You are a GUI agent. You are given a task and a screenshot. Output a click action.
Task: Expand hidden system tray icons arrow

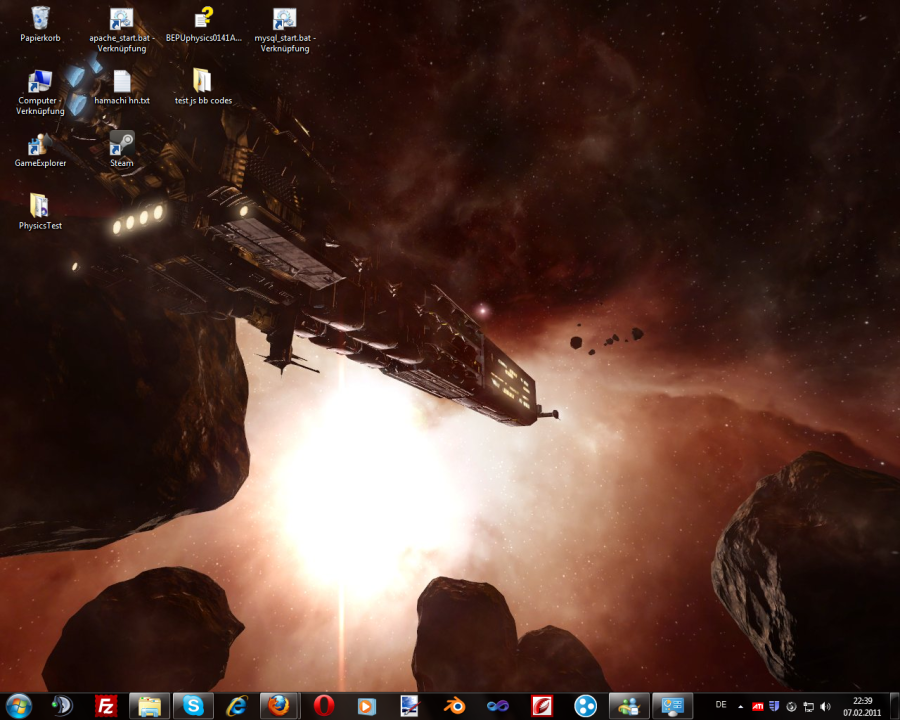pyautogui.click(x=741, y=707)
